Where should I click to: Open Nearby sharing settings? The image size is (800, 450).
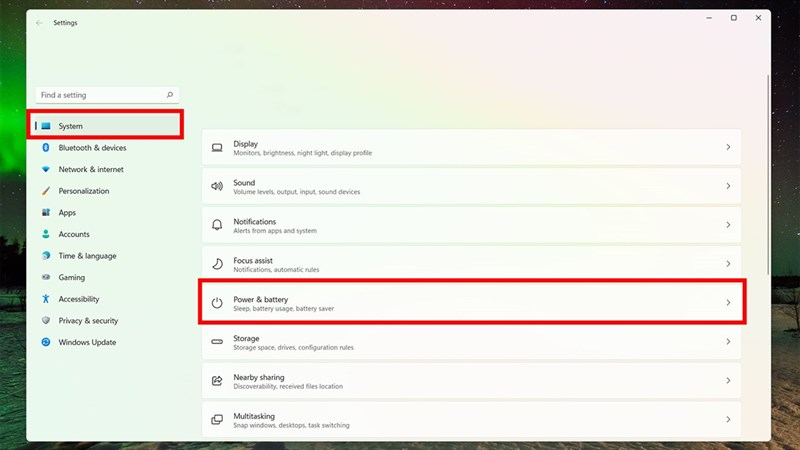pos(470,381)
